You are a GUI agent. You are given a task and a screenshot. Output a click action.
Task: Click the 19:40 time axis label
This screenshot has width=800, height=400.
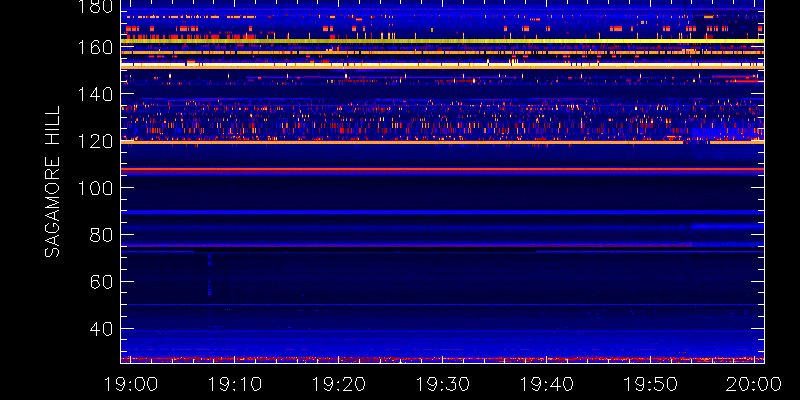click(x=547, y=384)
